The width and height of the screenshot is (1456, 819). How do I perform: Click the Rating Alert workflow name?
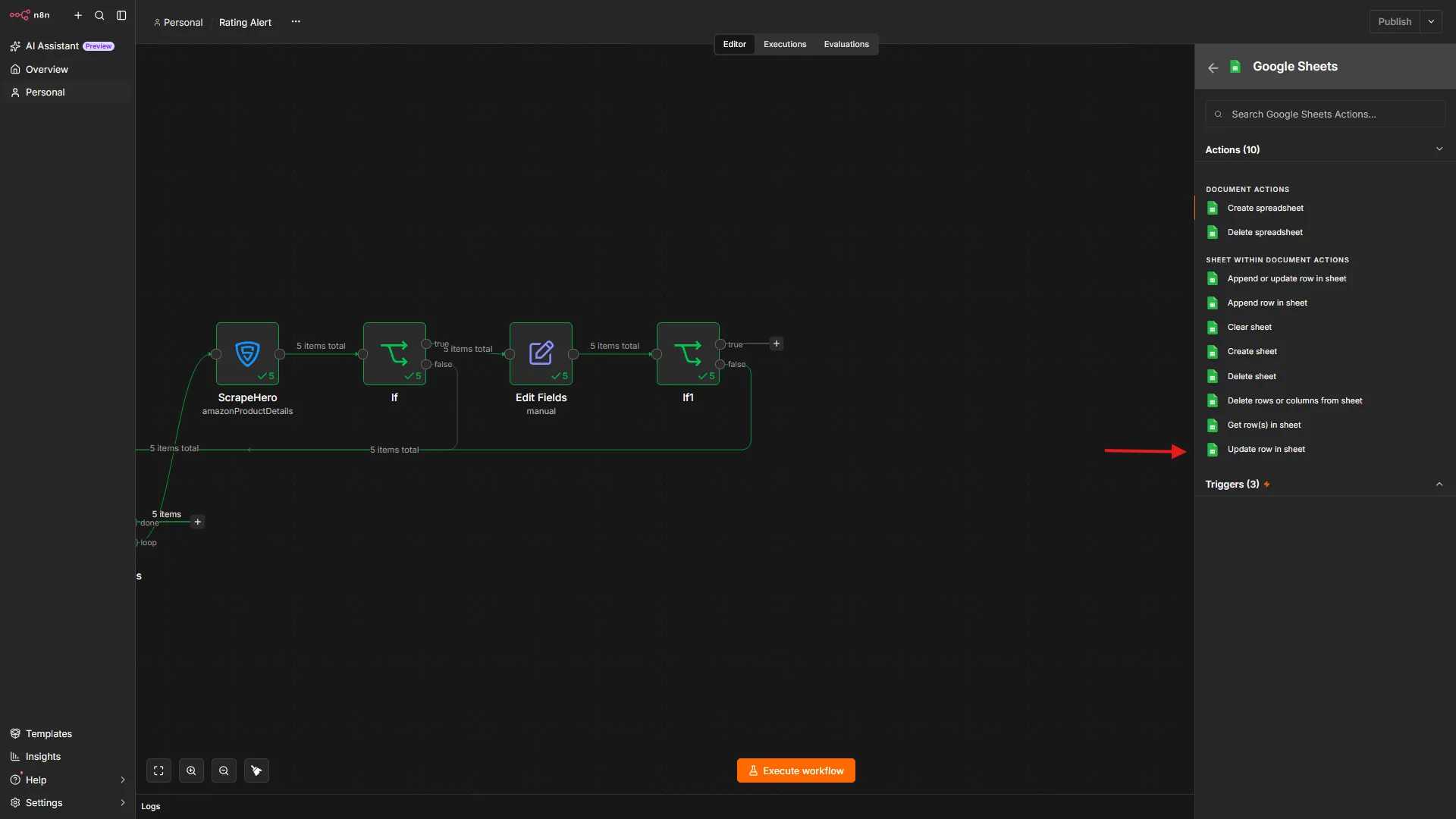coord(245,22)
